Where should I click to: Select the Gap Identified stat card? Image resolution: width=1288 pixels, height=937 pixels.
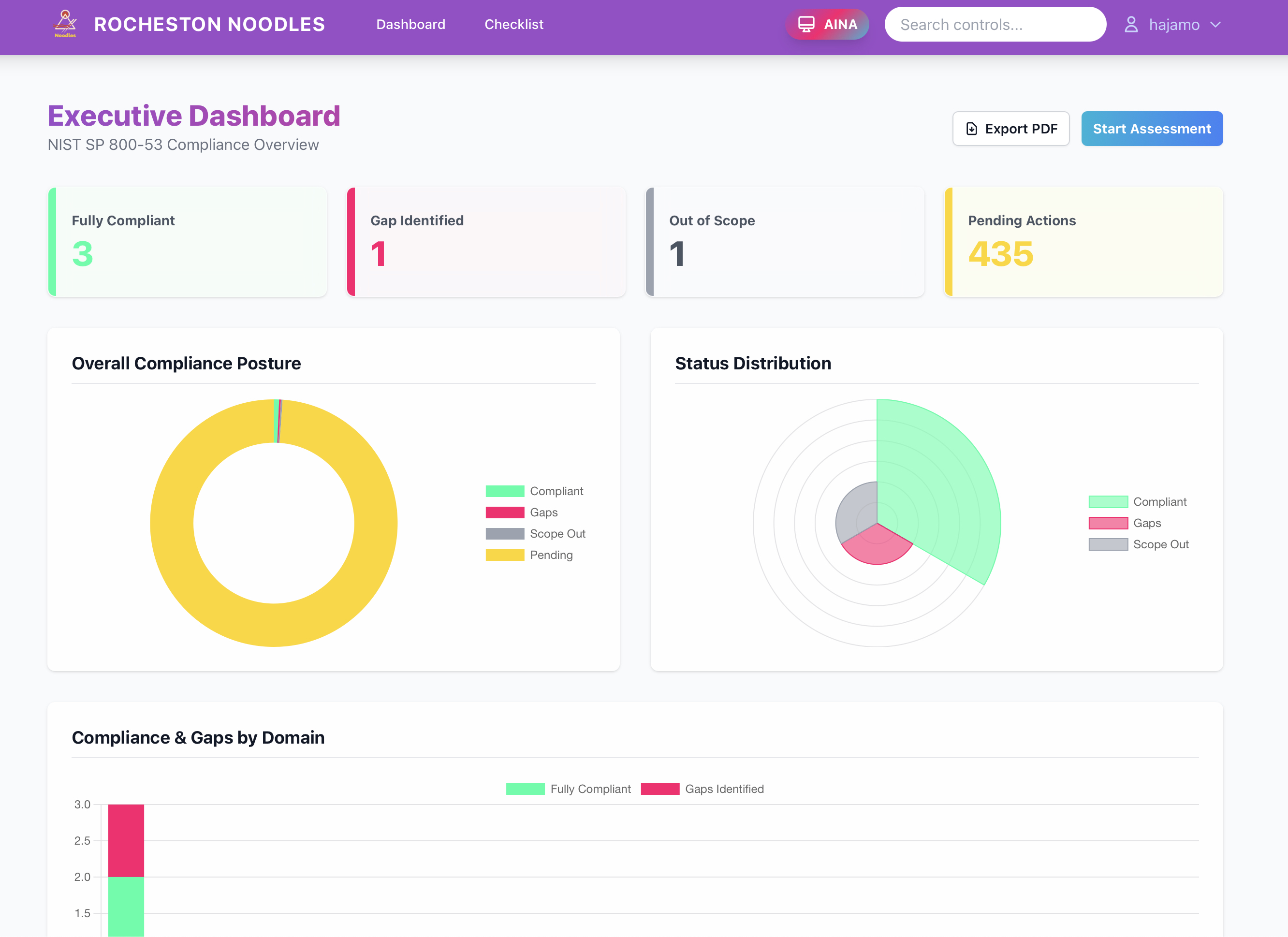(x=486, y=242)
